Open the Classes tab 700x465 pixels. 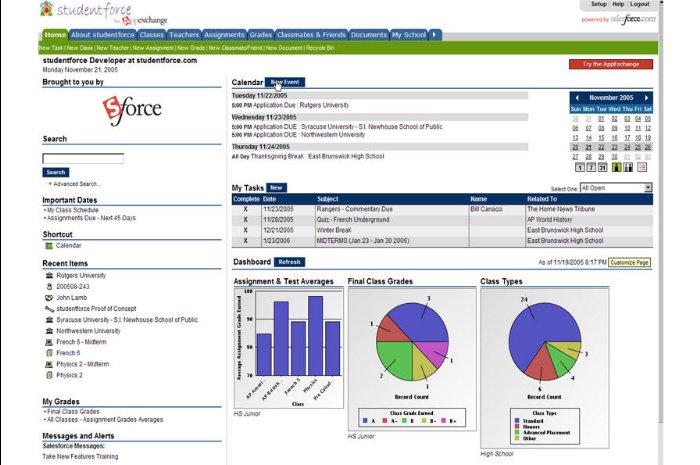coord(151,35)
